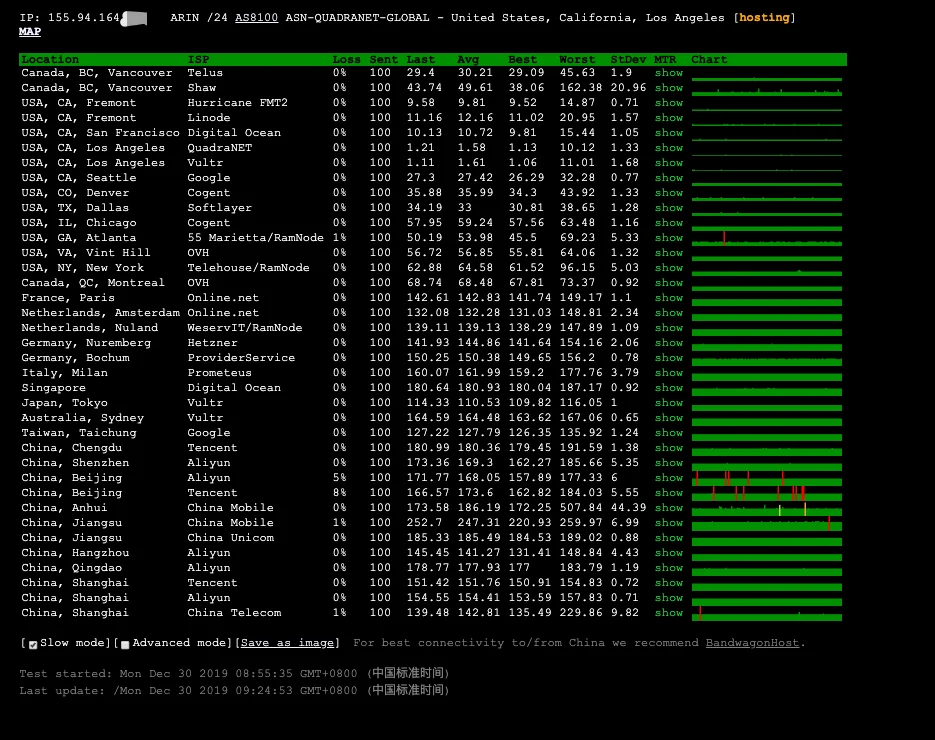Click the Worst column header

point(577,60)
